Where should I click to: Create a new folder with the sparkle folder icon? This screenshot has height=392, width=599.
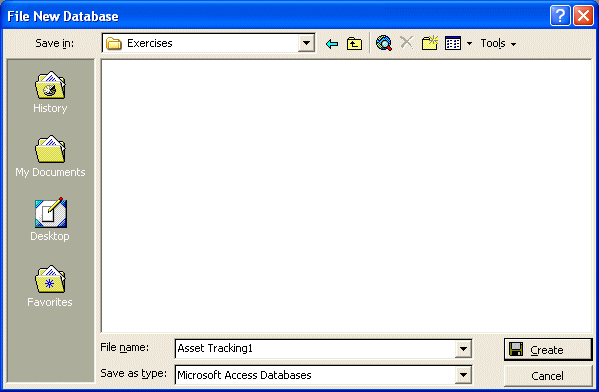pos(430,43)
